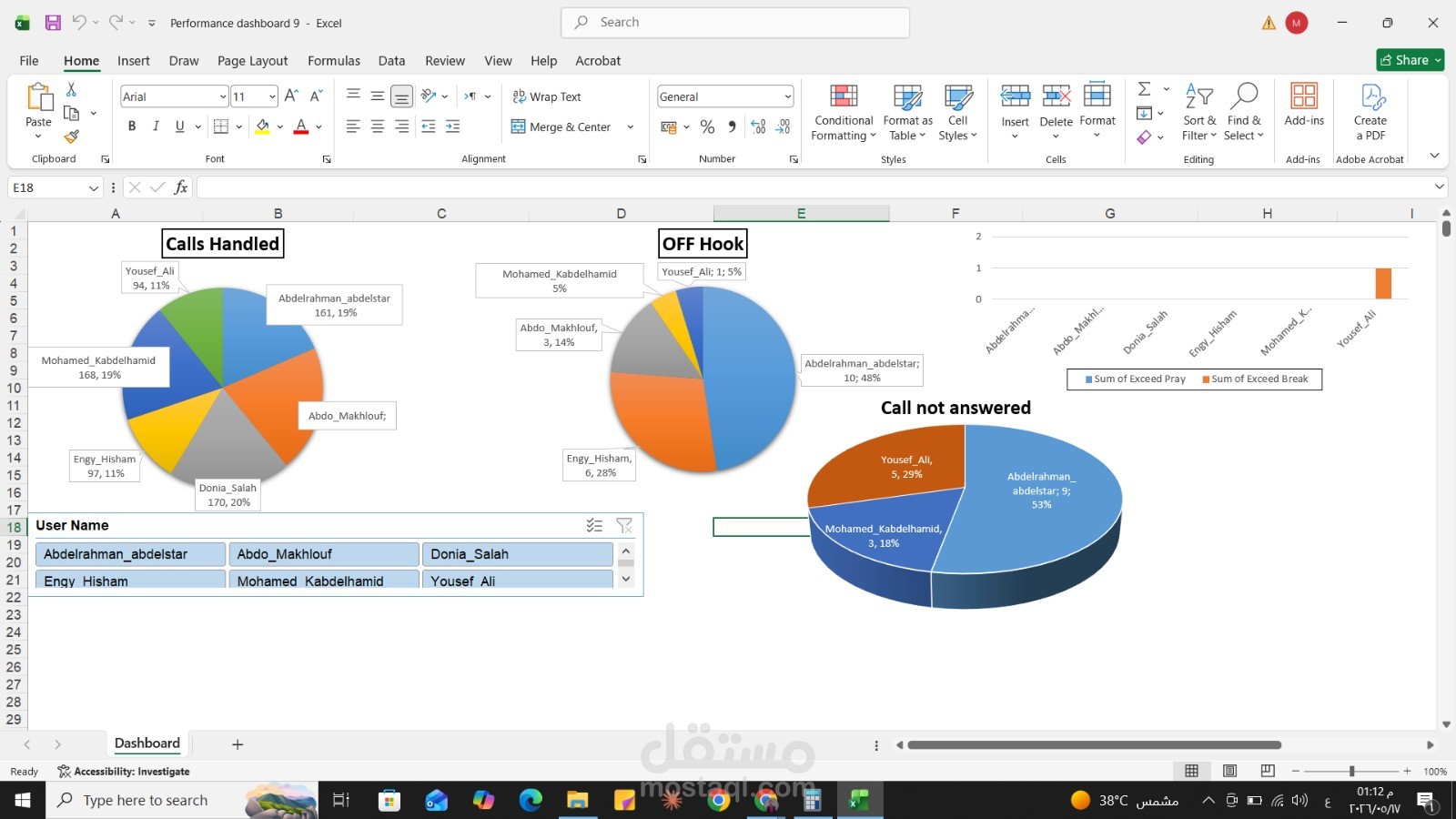
Task: Toggle Abdelrahman_abdelstar slicer item
Action: (x=130, y=554)
